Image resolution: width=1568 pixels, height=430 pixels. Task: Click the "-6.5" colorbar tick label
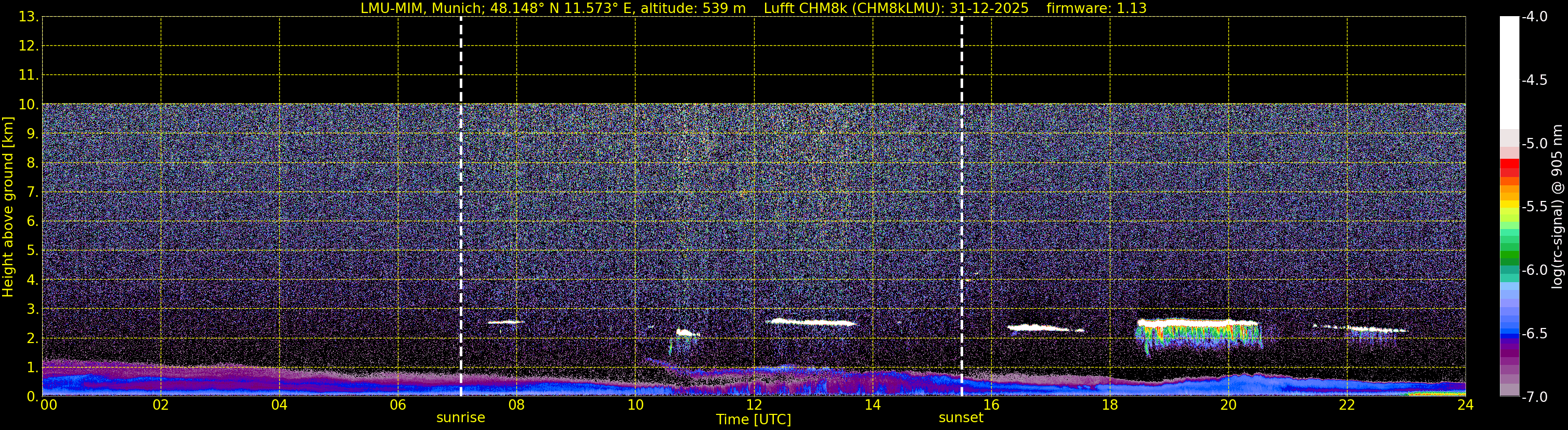tap(1534, 334)
